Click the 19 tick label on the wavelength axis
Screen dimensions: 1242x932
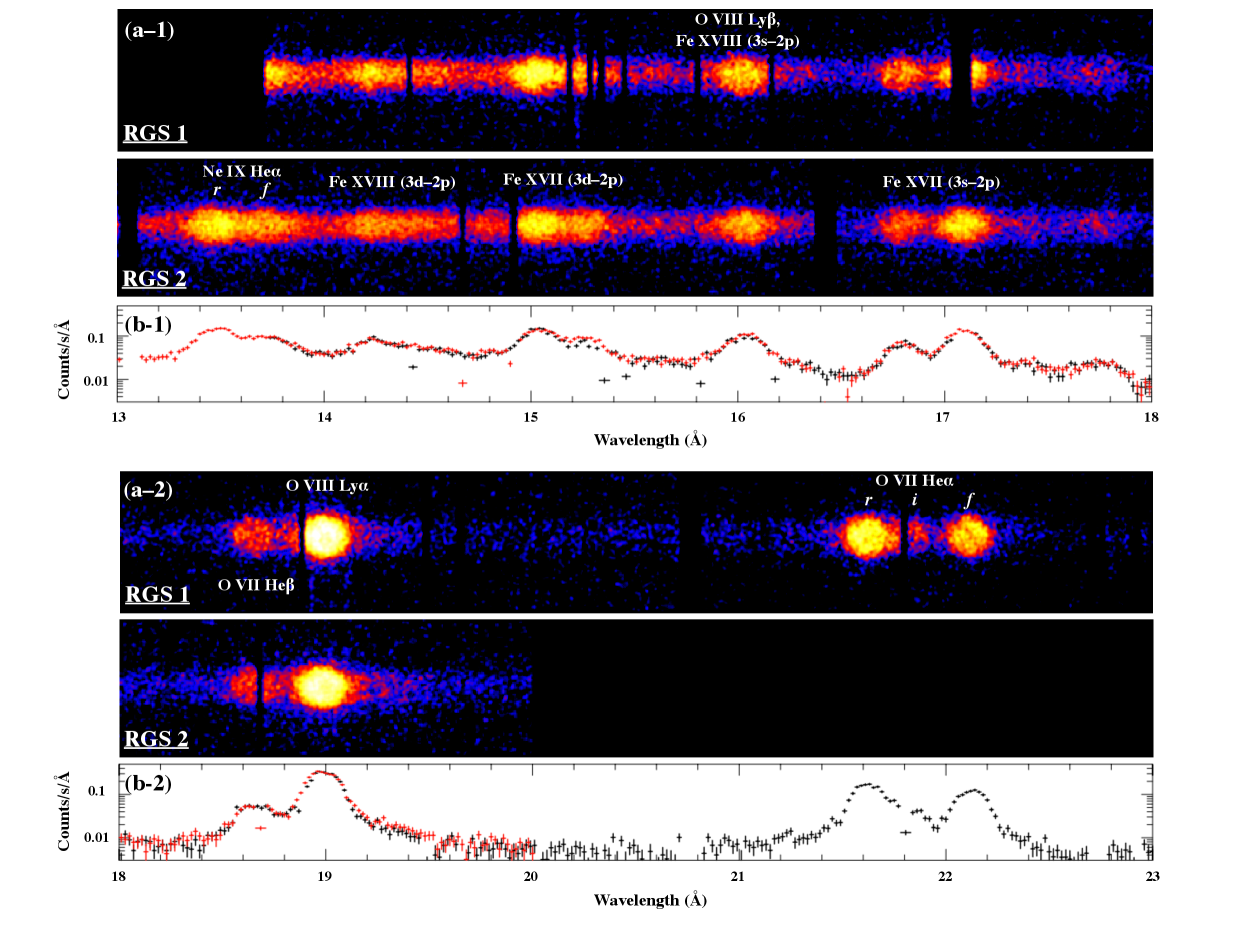coord(324,875)
